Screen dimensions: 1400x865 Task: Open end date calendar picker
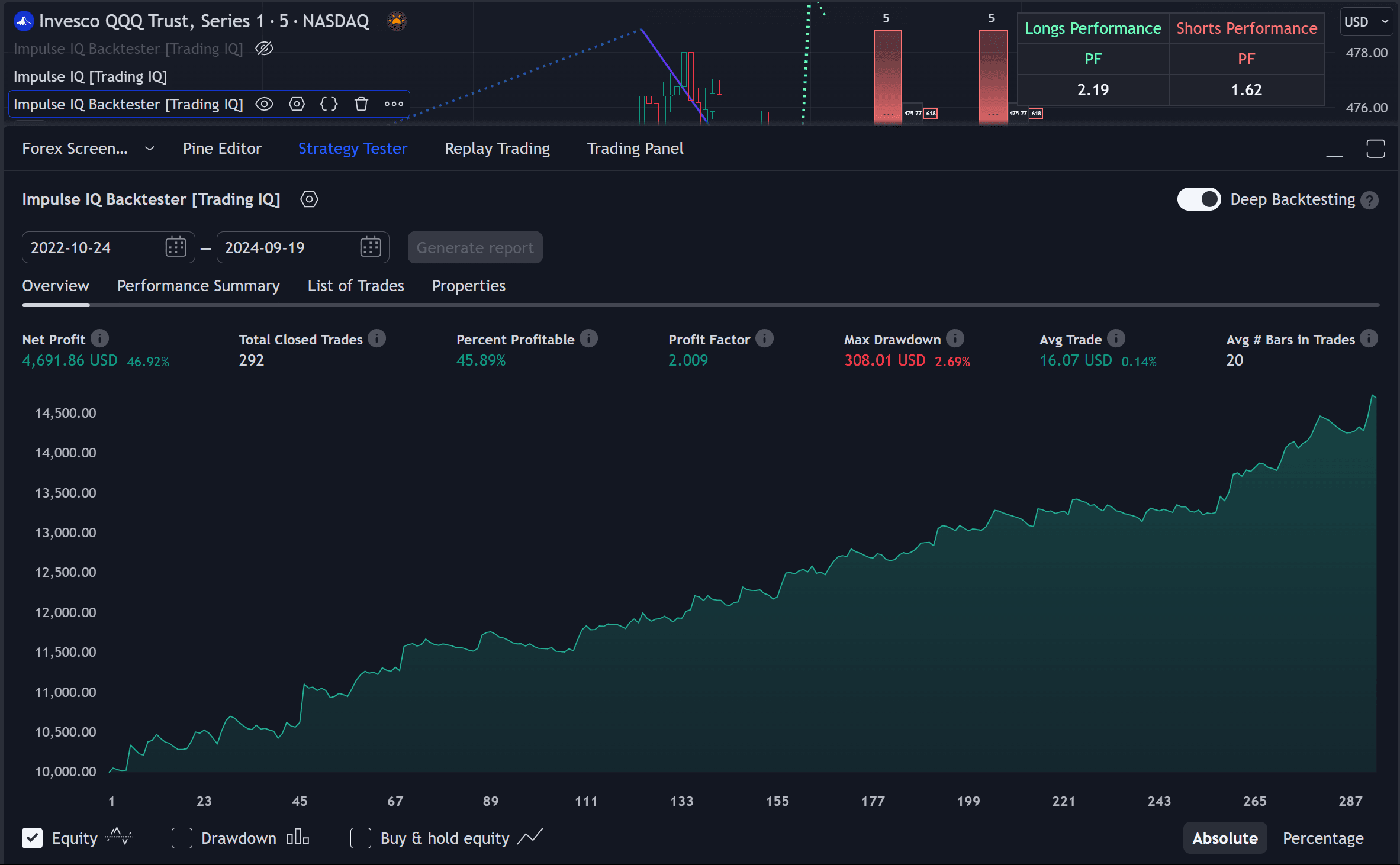371,247
